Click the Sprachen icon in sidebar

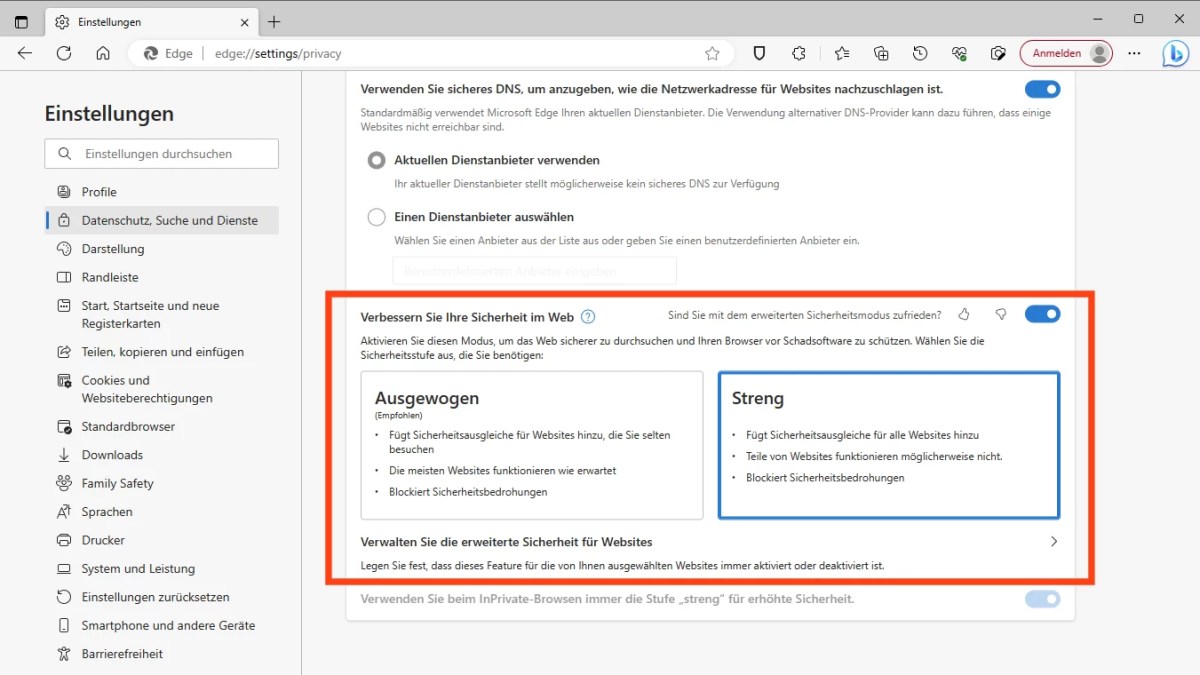tap(64, 512)
